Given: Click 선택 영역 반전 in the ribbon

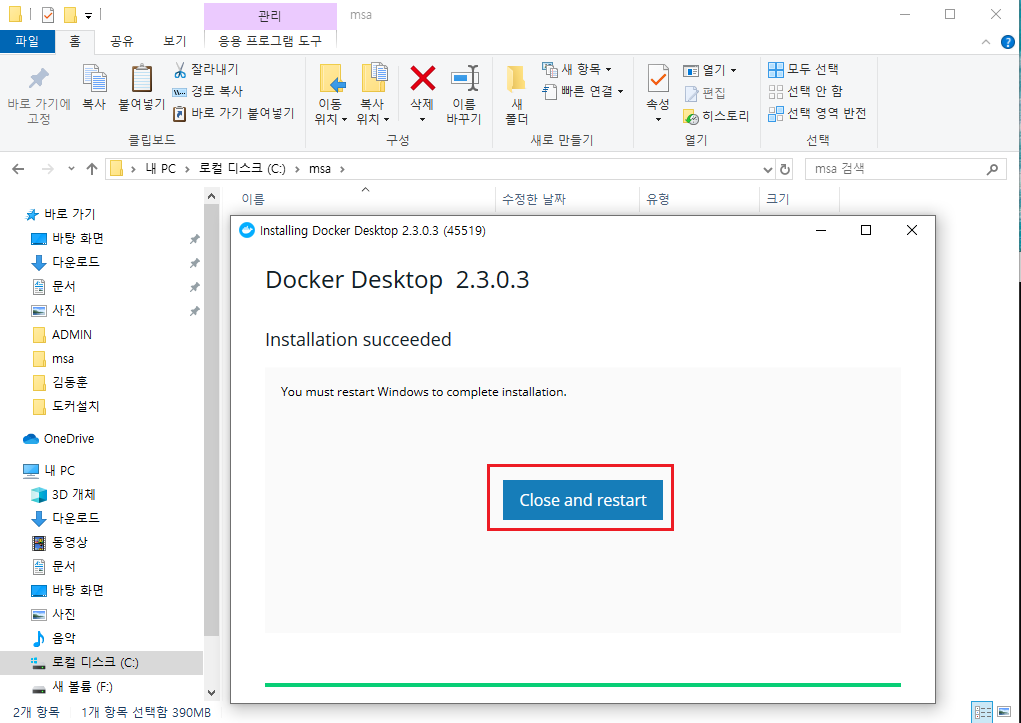Looking at the screenshot, I should (817, 113).
